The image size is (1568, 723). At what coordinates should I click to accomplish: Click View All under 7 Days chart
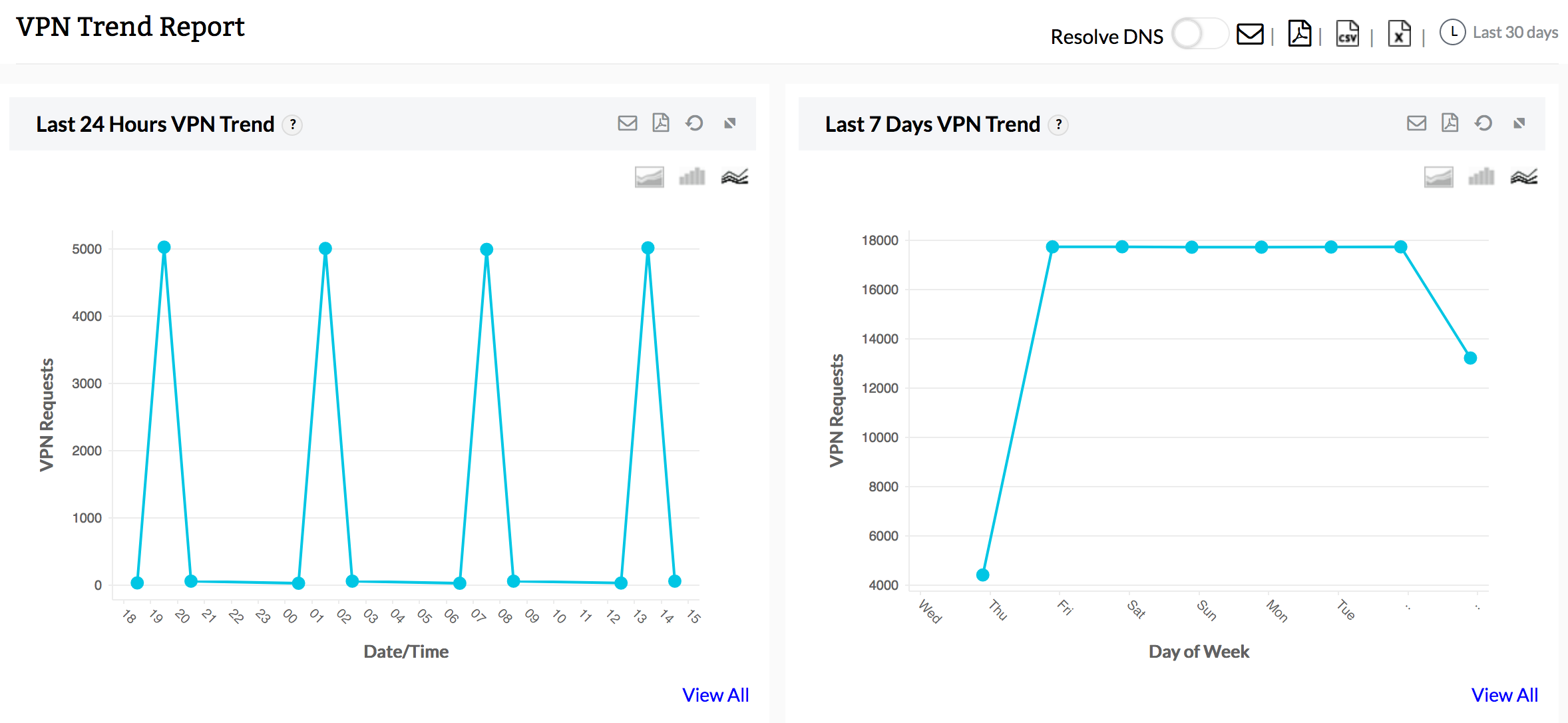[x=1504, y=695]
